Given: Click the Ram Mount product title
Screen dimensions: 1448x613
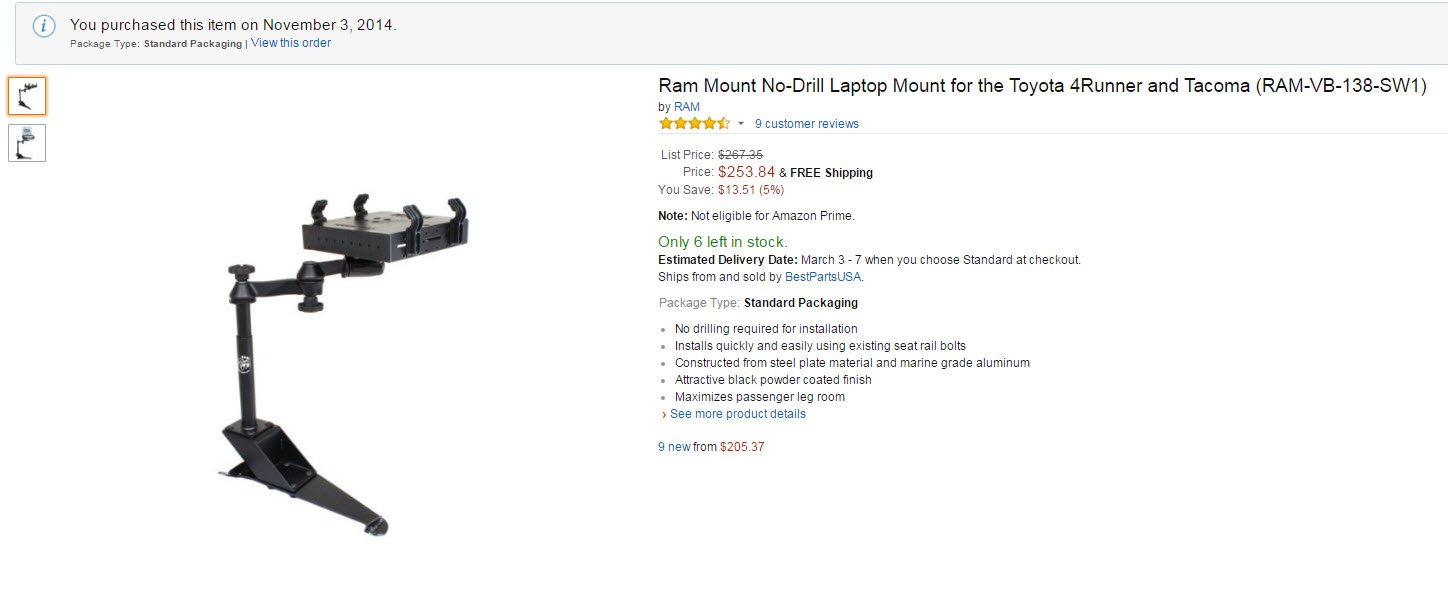Looking at the screenshot, I should tap(1042, 86).
